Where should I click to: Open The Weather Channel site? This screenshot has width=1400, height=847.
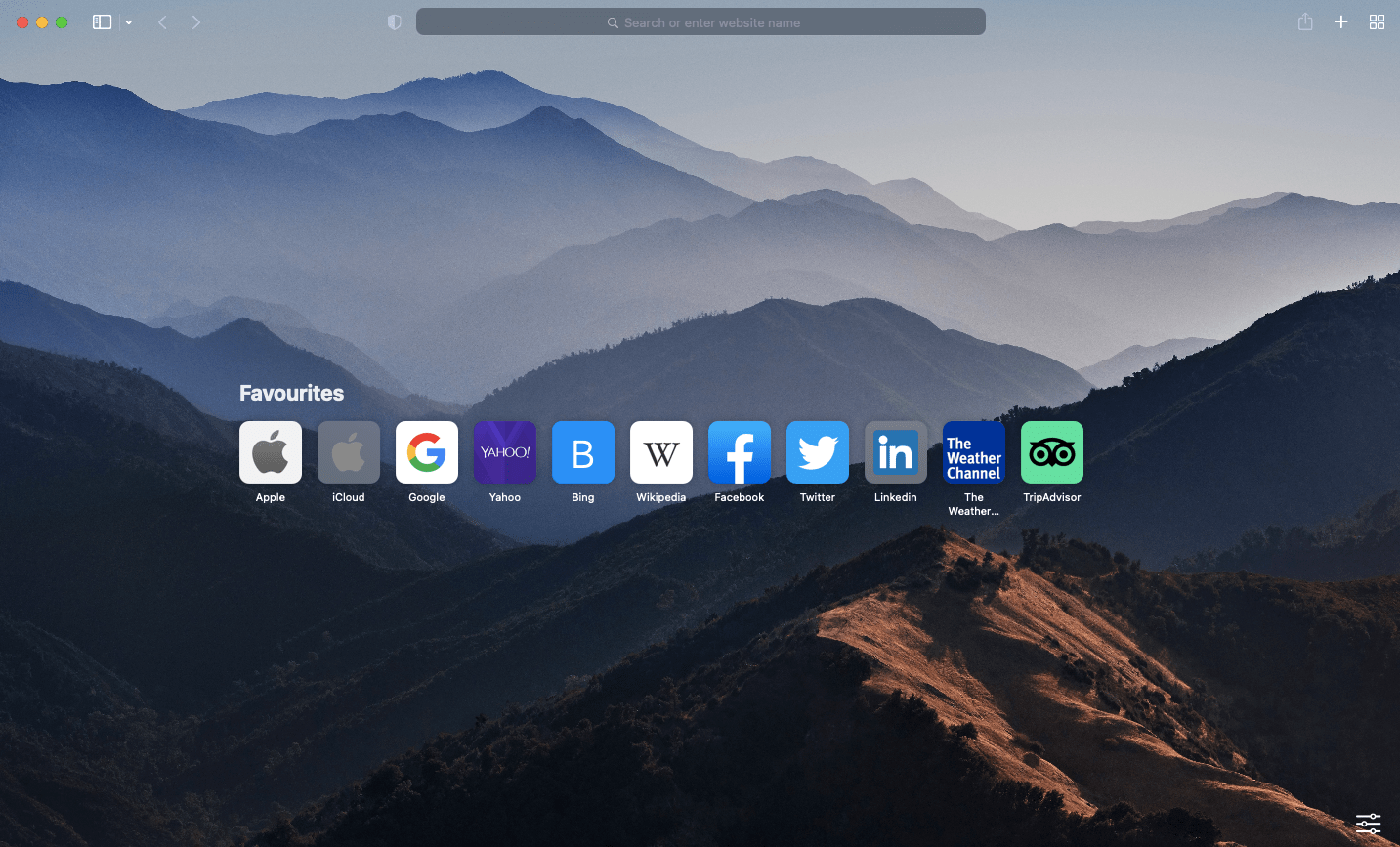[973, 452]
